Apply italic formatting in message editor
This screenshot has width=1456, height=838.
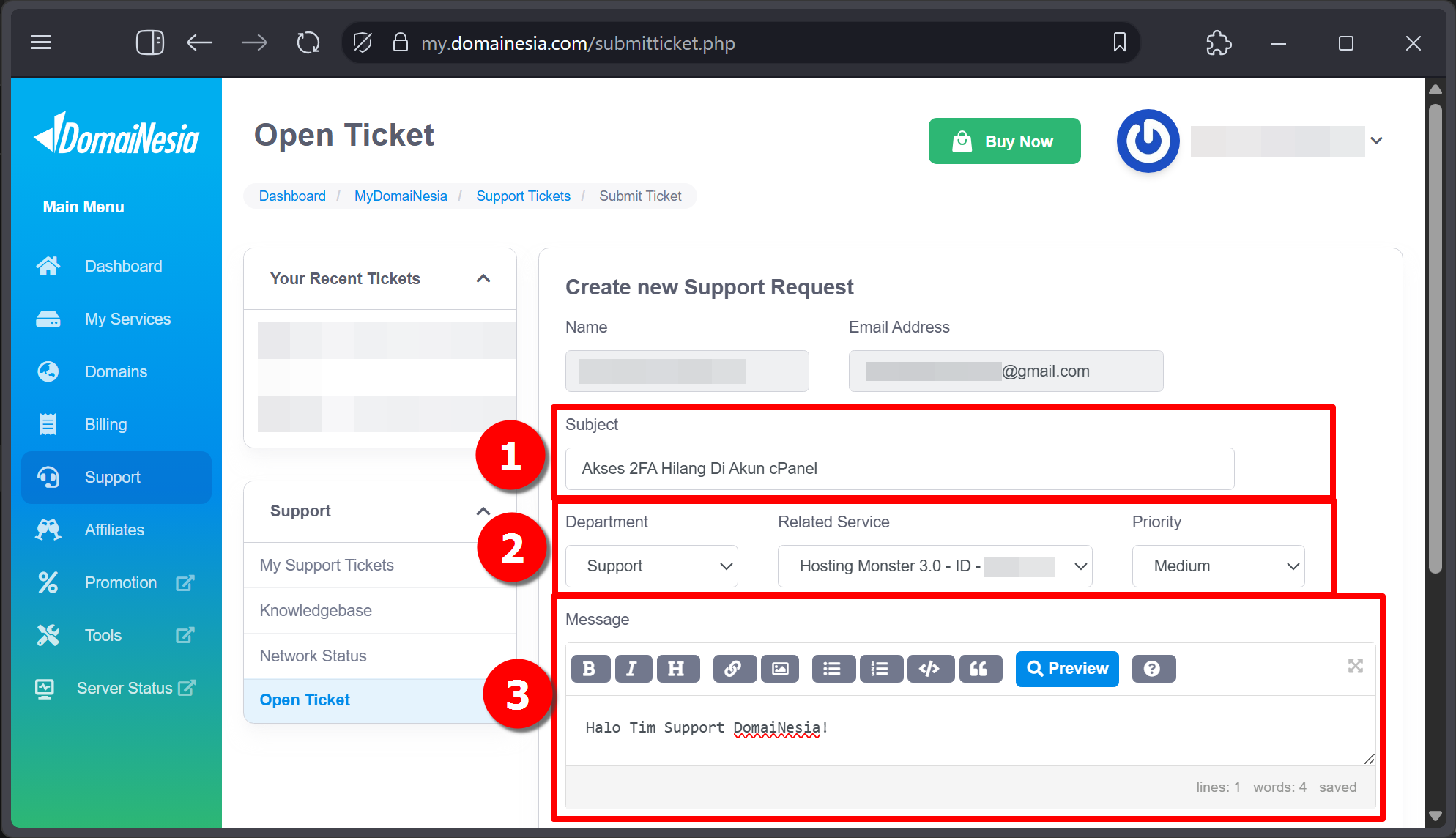[633, 669]
